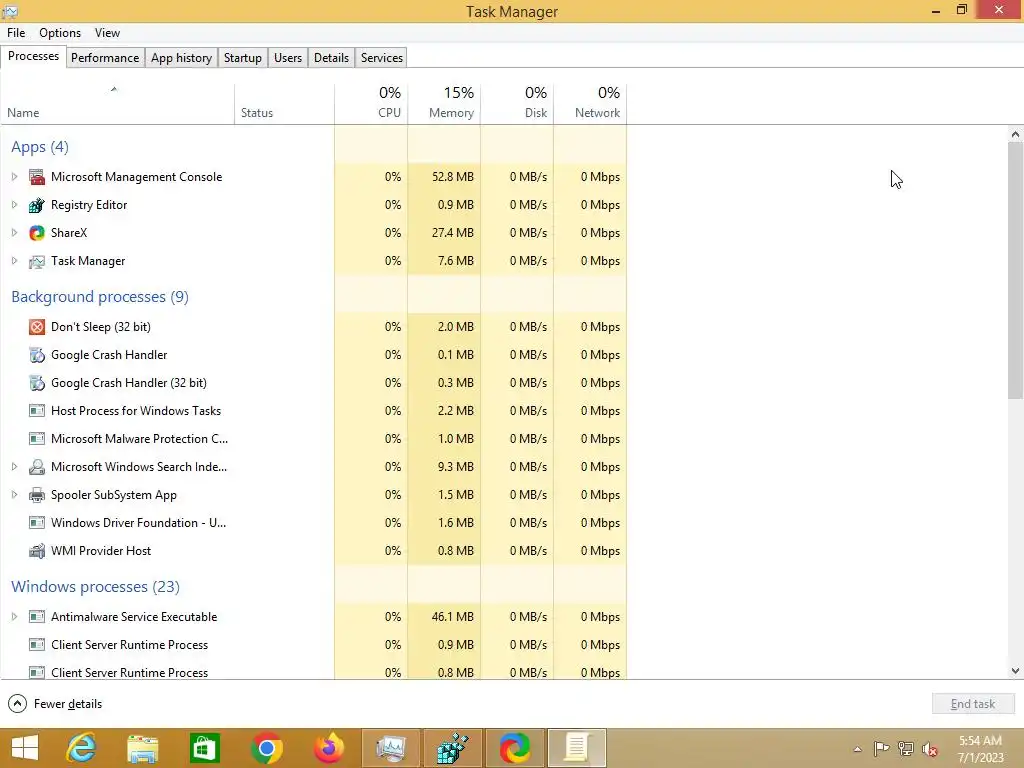
Task: Switch to the Startup tab
Action: click(x=242, y=57)
